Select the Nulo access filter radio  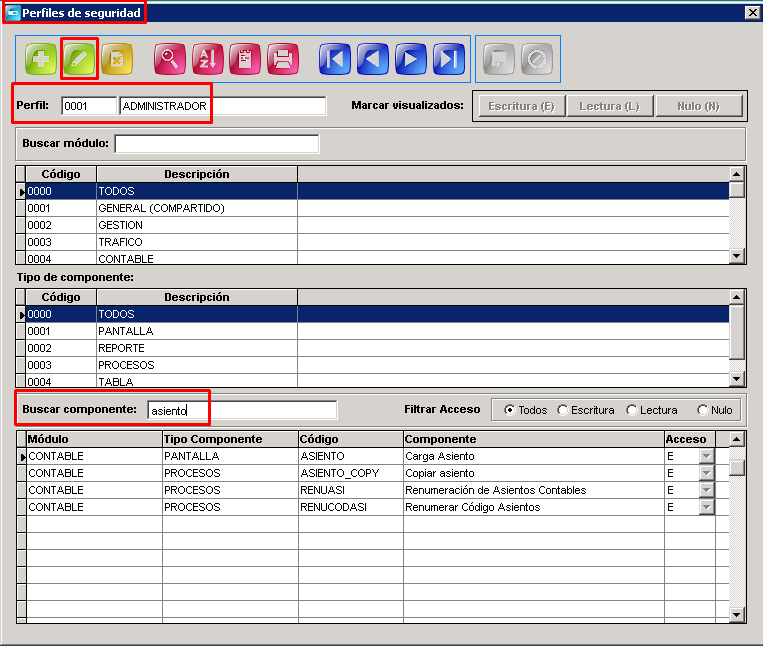coord(703,410)
